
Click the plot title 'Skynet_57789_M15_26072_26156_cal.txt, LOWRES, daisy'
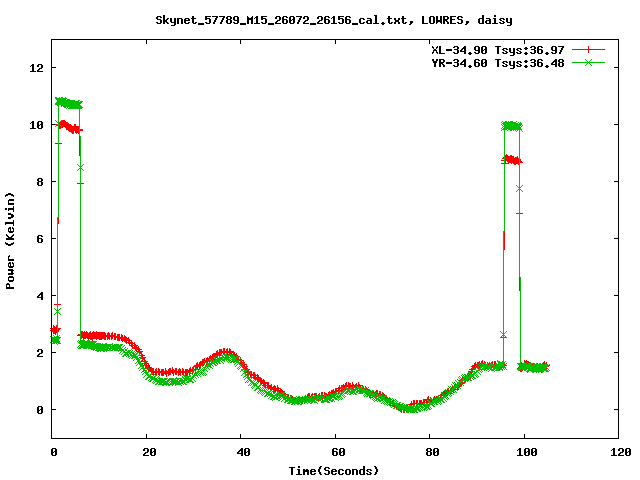333,20
